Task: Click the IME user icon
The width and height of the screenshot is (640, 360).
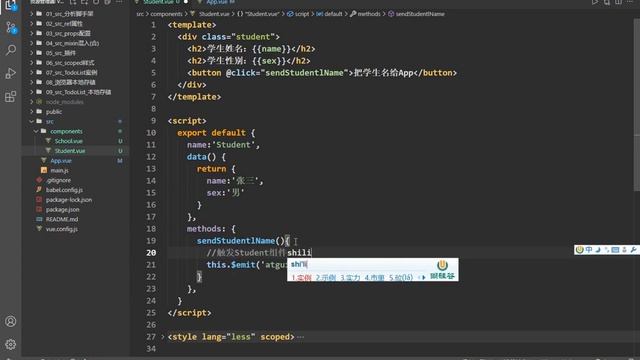Action: 624,250
